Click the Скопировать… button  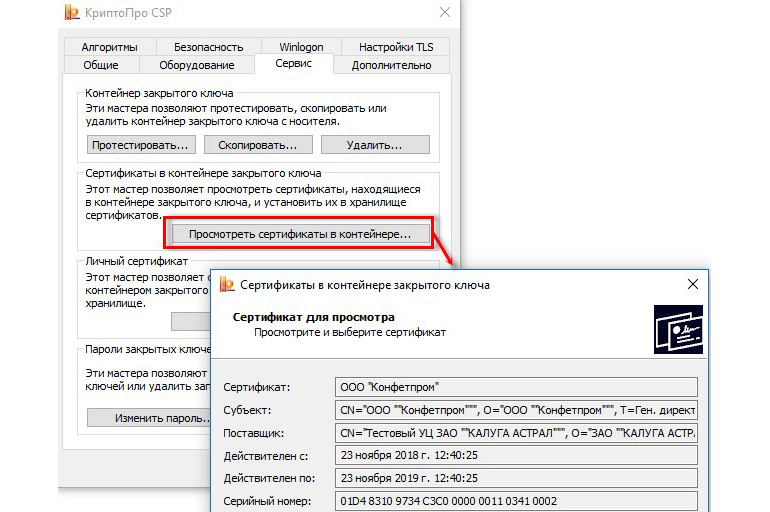pyautogui.click(x=258, y=145)
